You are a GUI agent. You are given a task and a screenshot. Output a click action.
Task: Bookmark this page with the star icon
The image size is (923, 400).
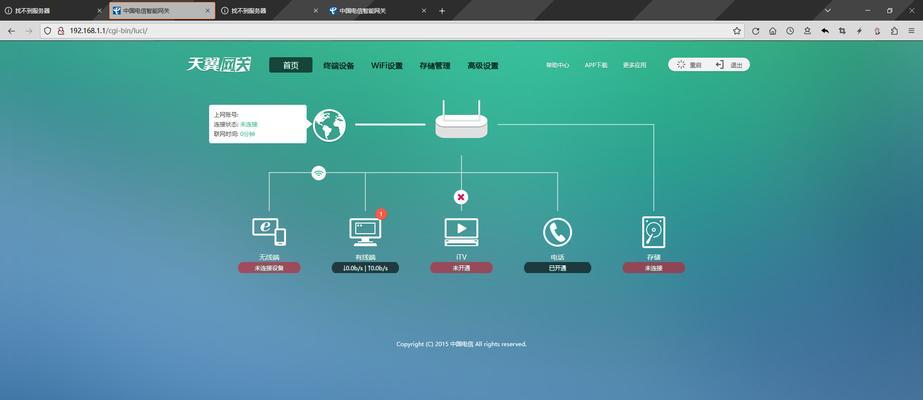tap(736, 31)
